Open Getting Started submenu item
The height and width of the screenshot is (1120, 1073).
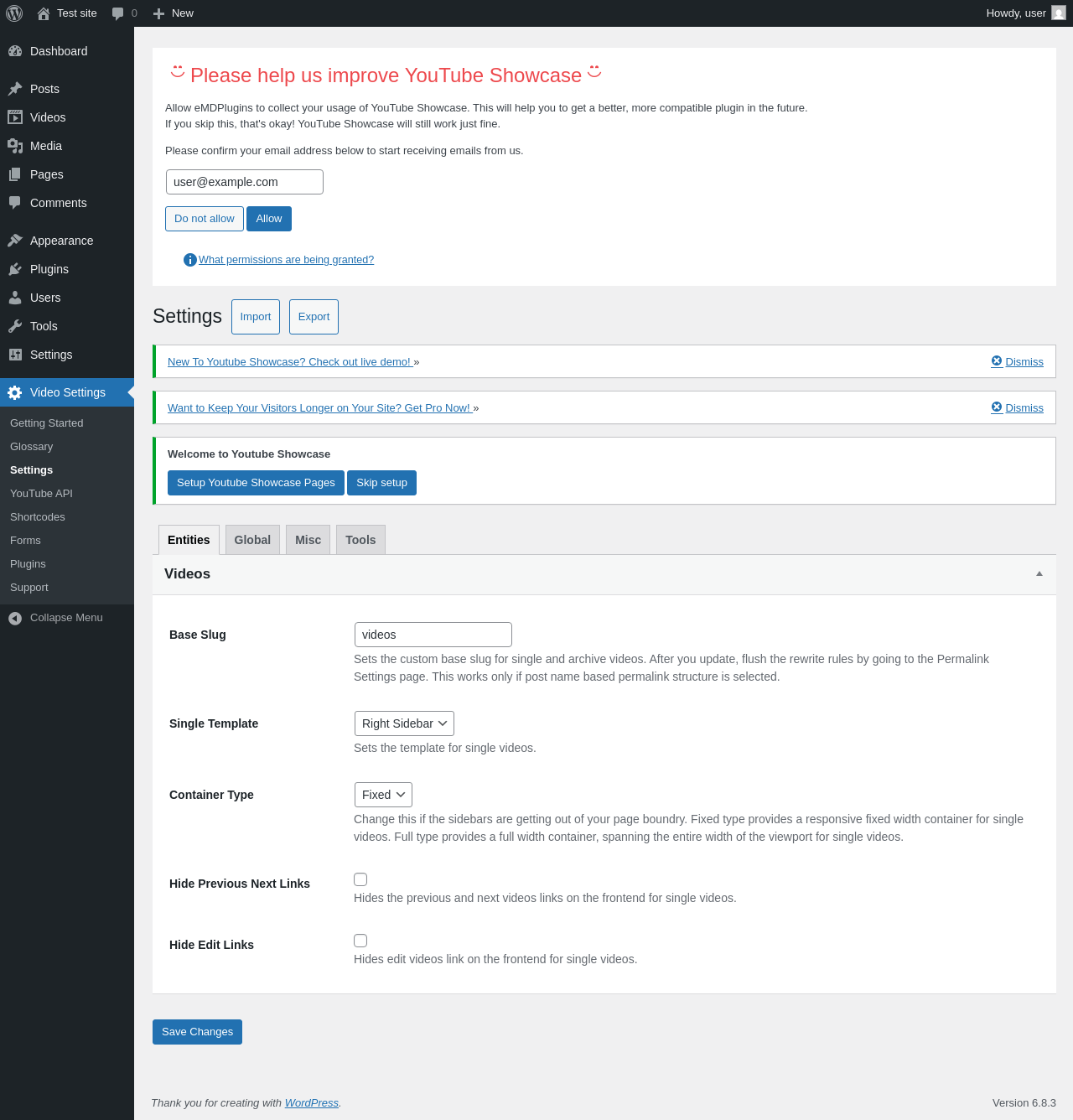point(47,423)
